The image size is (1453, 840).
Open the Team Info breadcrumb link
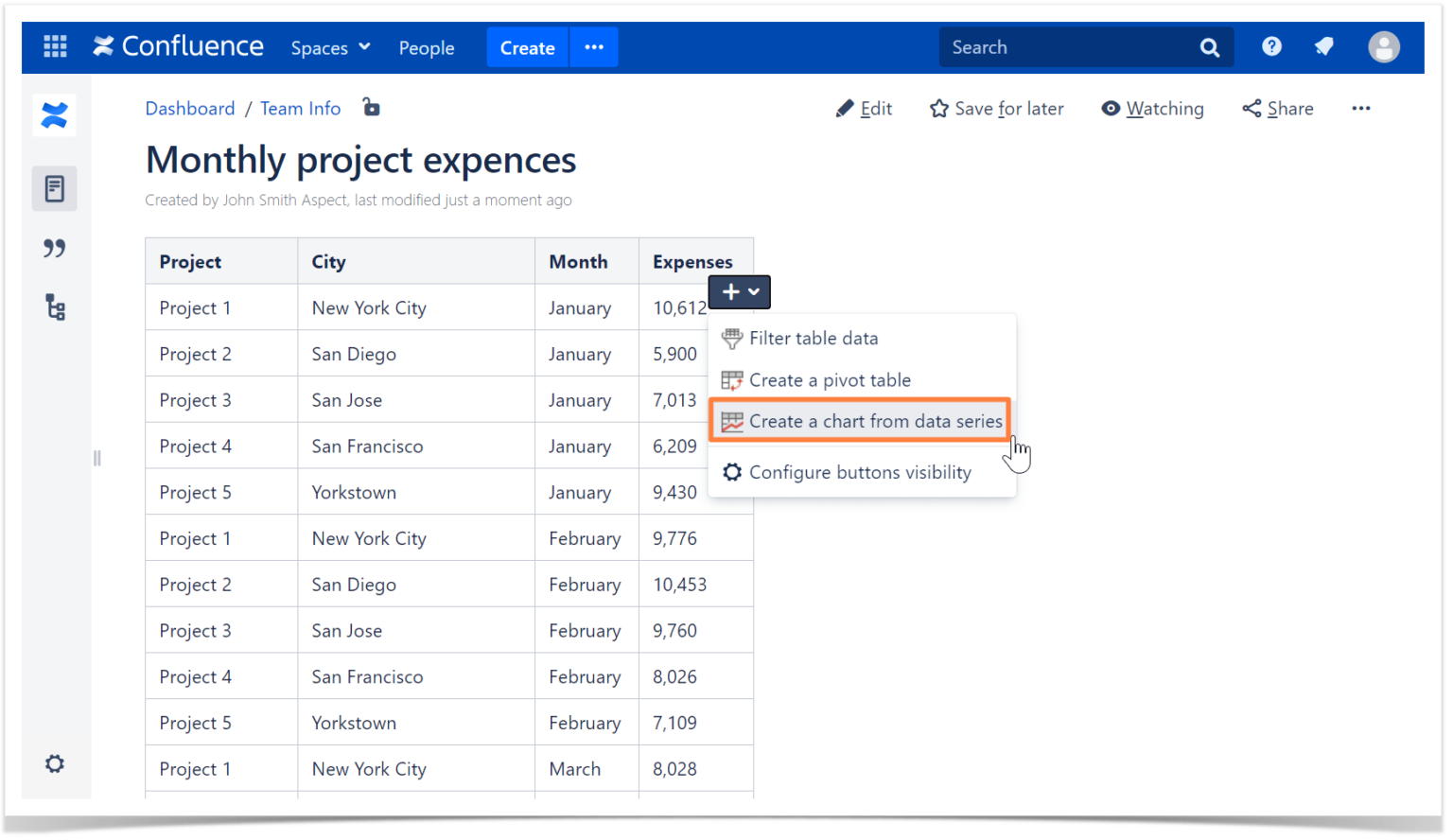pos(300,108)
